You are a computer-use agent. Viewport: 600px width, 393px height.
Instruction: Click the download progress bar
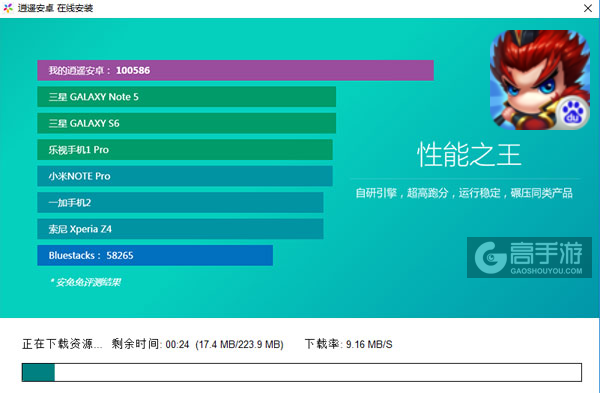click(x=302, y=372)
